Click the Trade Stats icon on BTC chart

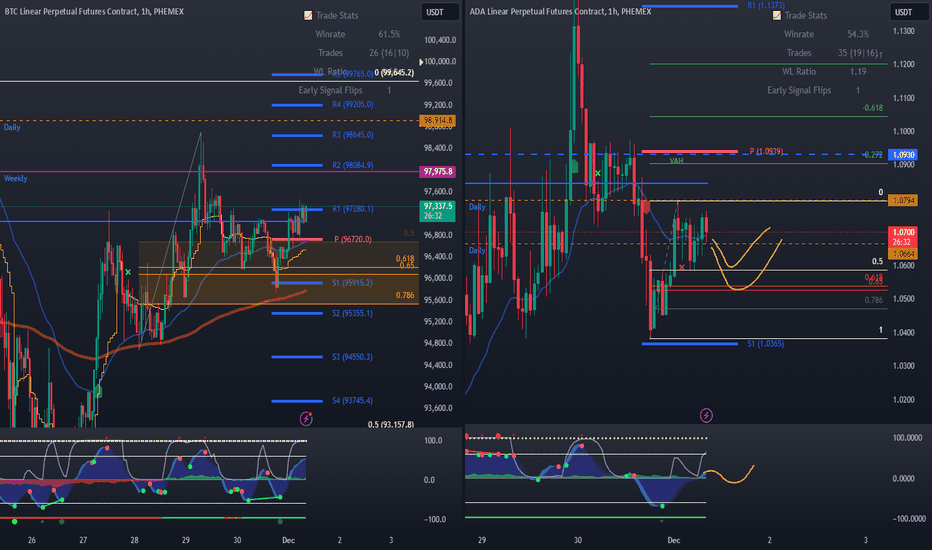[x=308, y=15]
